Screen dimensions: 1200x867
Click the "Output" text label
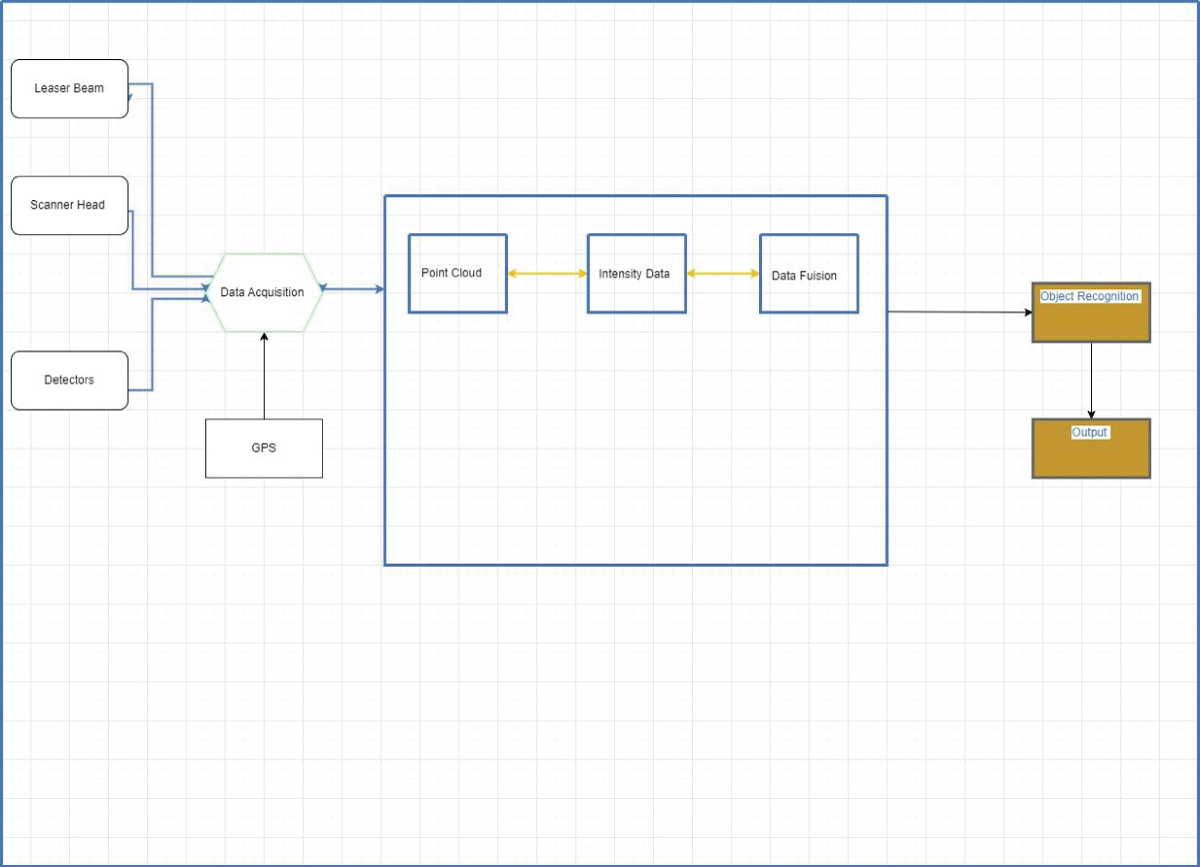coord(1090,432)
